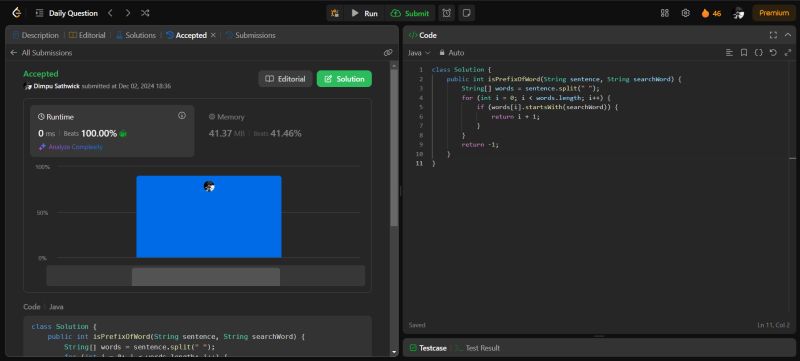Click code line 6 'return i + 1;'
800x361 pixels.
tap(515, 117)
